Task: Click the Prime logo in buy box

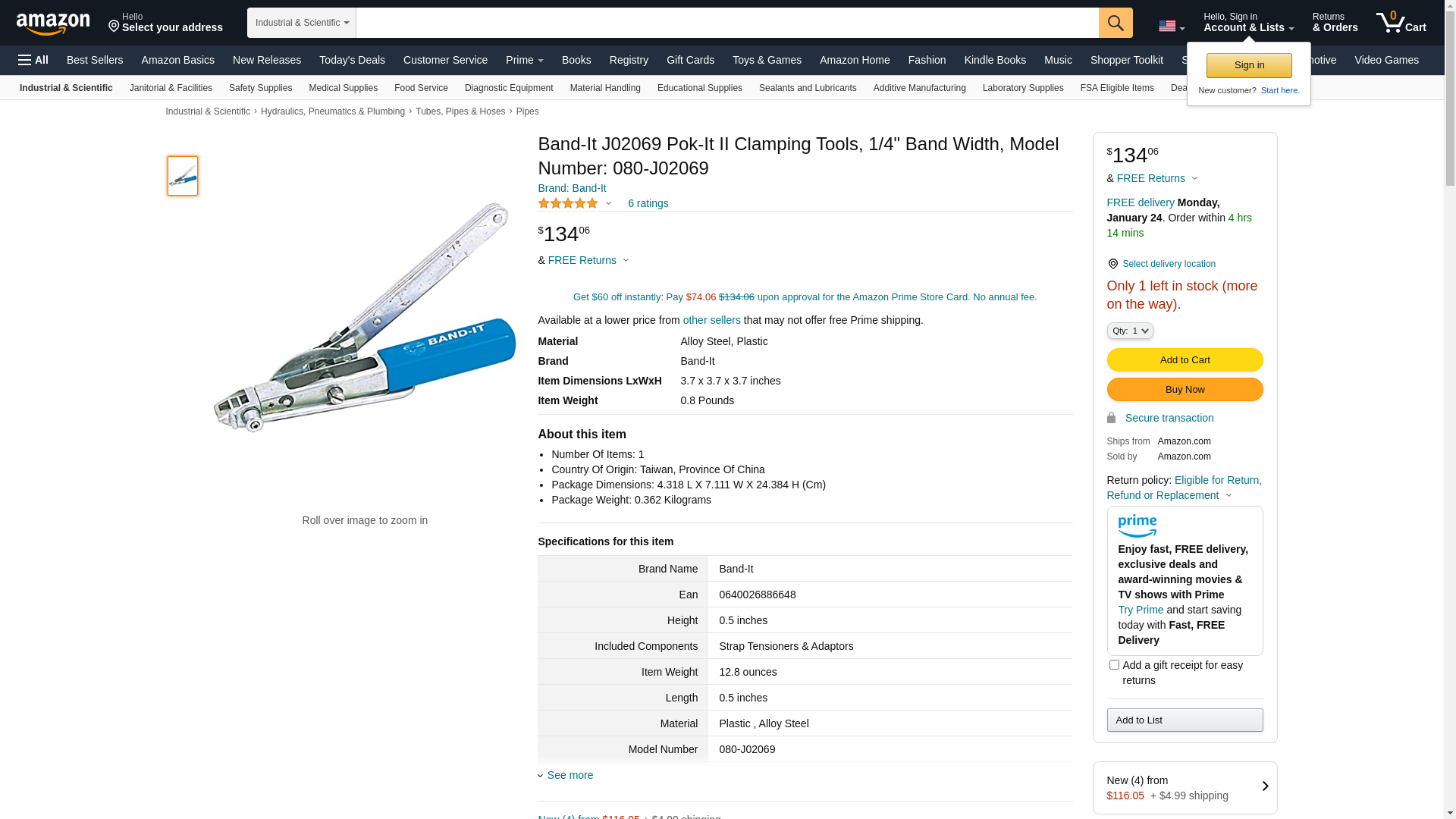Action: (1137, 526)
